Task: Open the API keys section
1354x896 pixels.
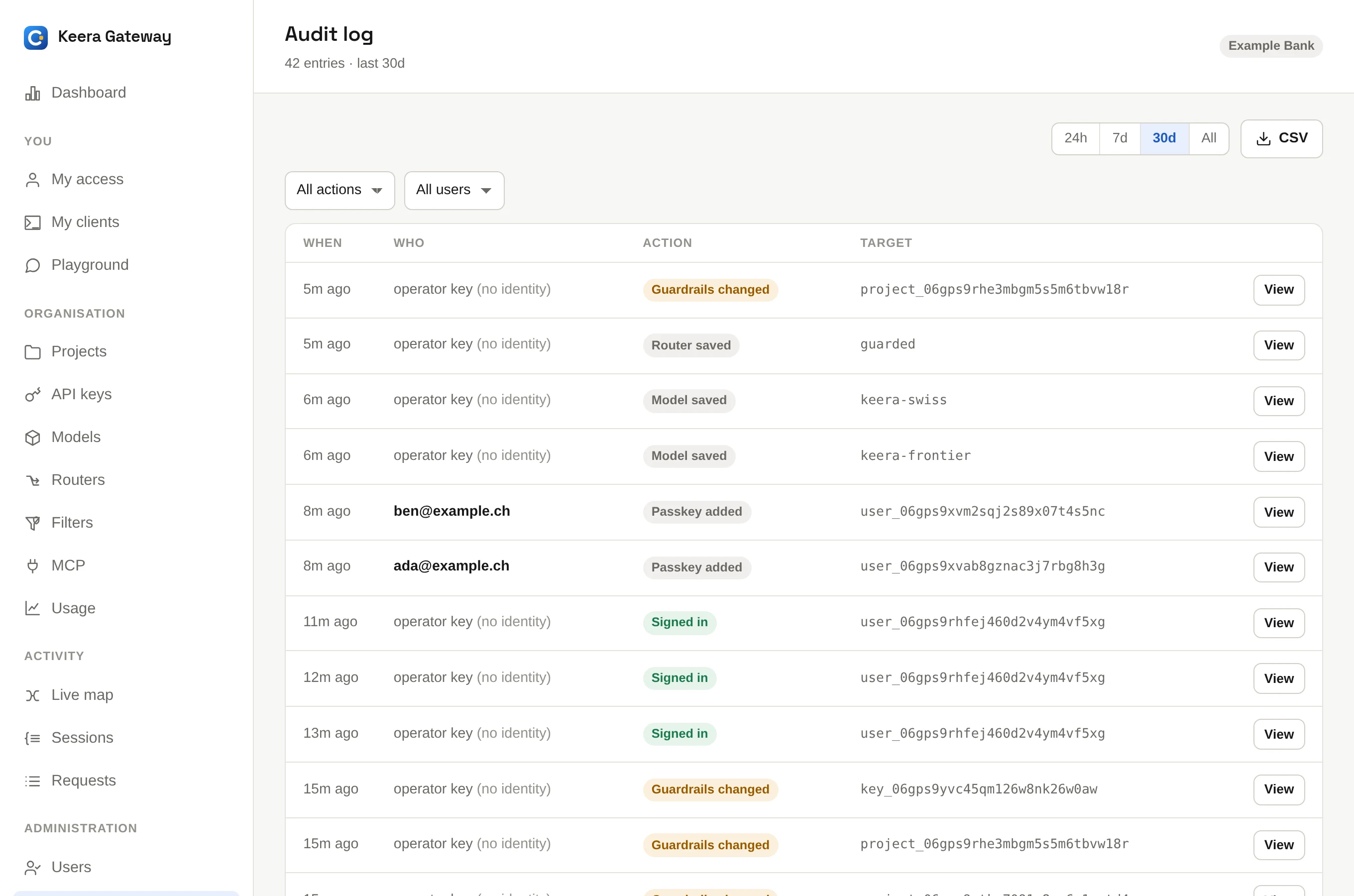Action: coord(81,394)
